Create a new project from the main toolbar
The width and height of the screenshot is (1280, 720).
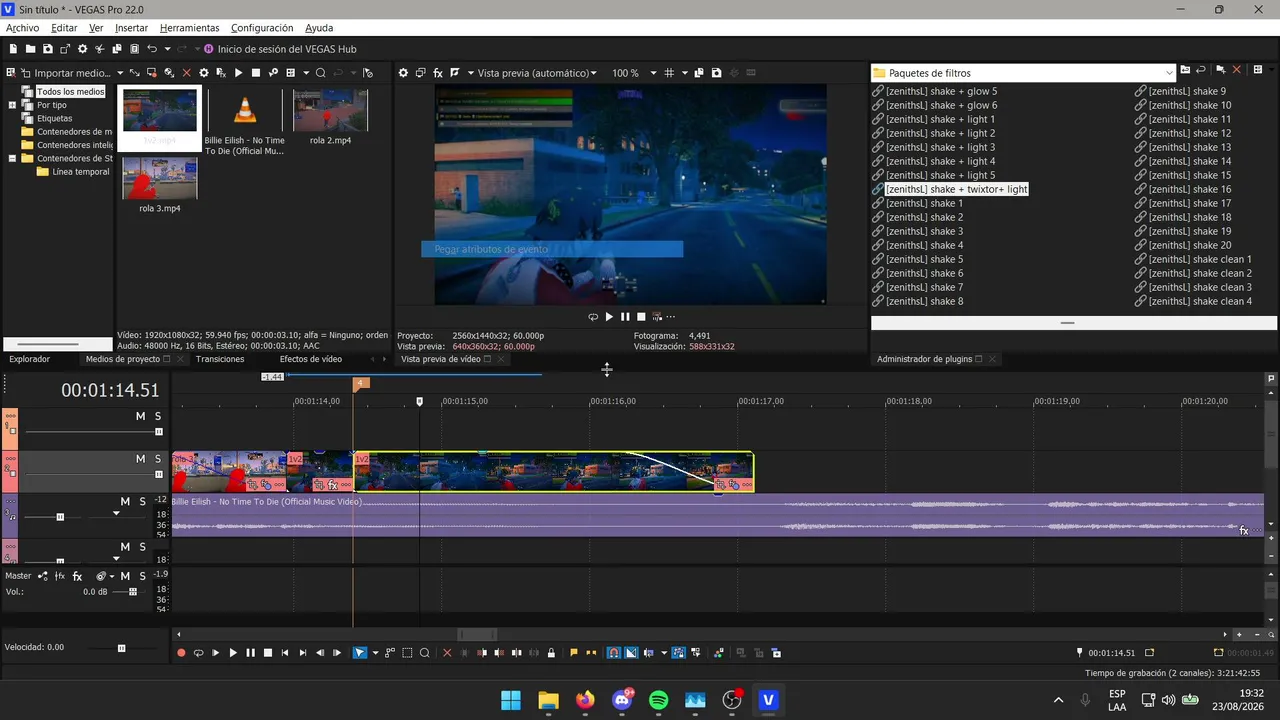pos(14,49)
